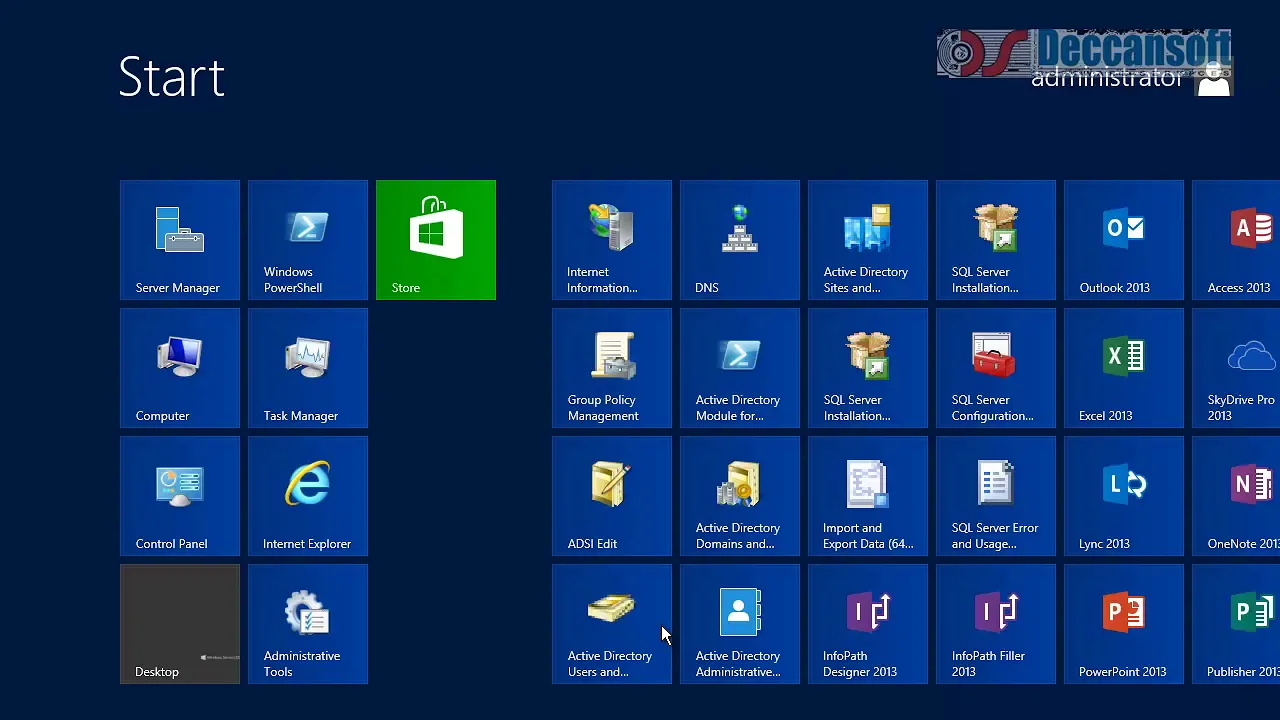Launch OneNote 2013 tile

click(x=1236, y=496)
